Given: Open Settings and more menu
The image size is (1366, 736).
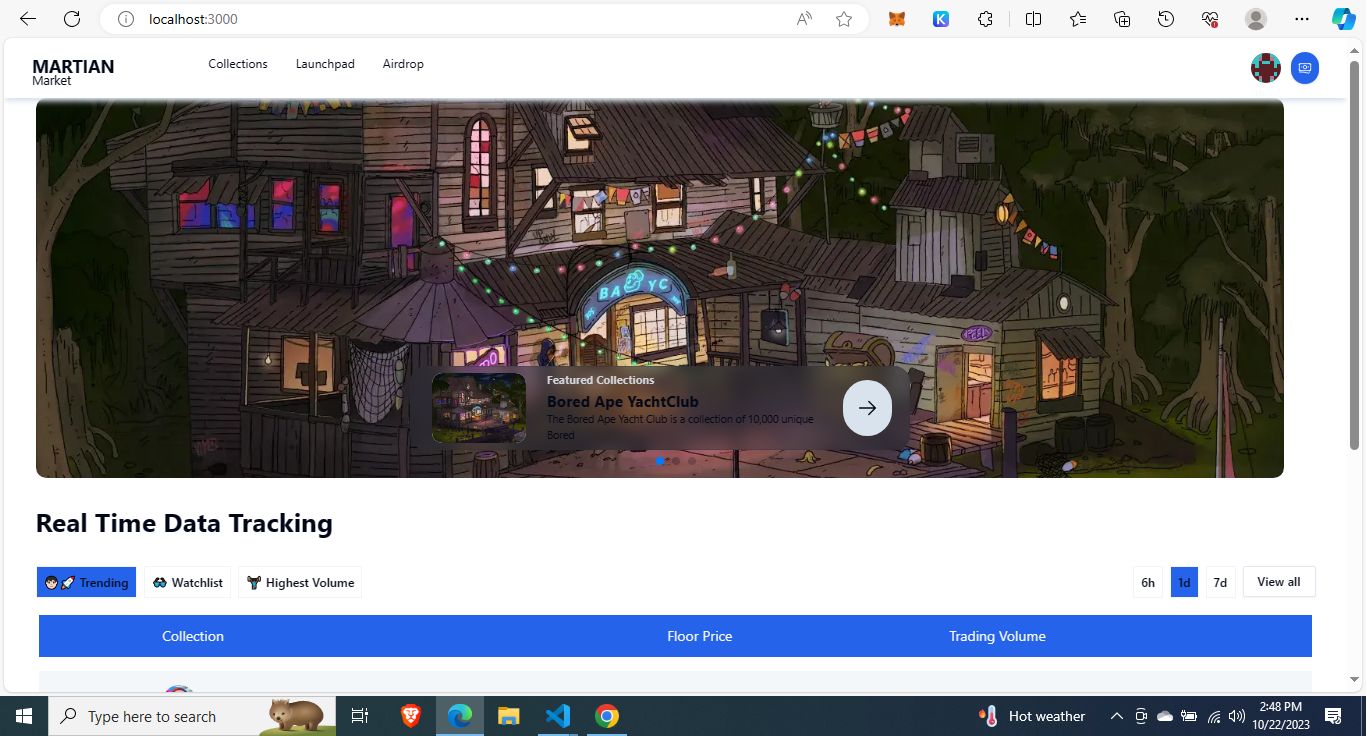Looking at the screenshot, I should click(1301, 19).
